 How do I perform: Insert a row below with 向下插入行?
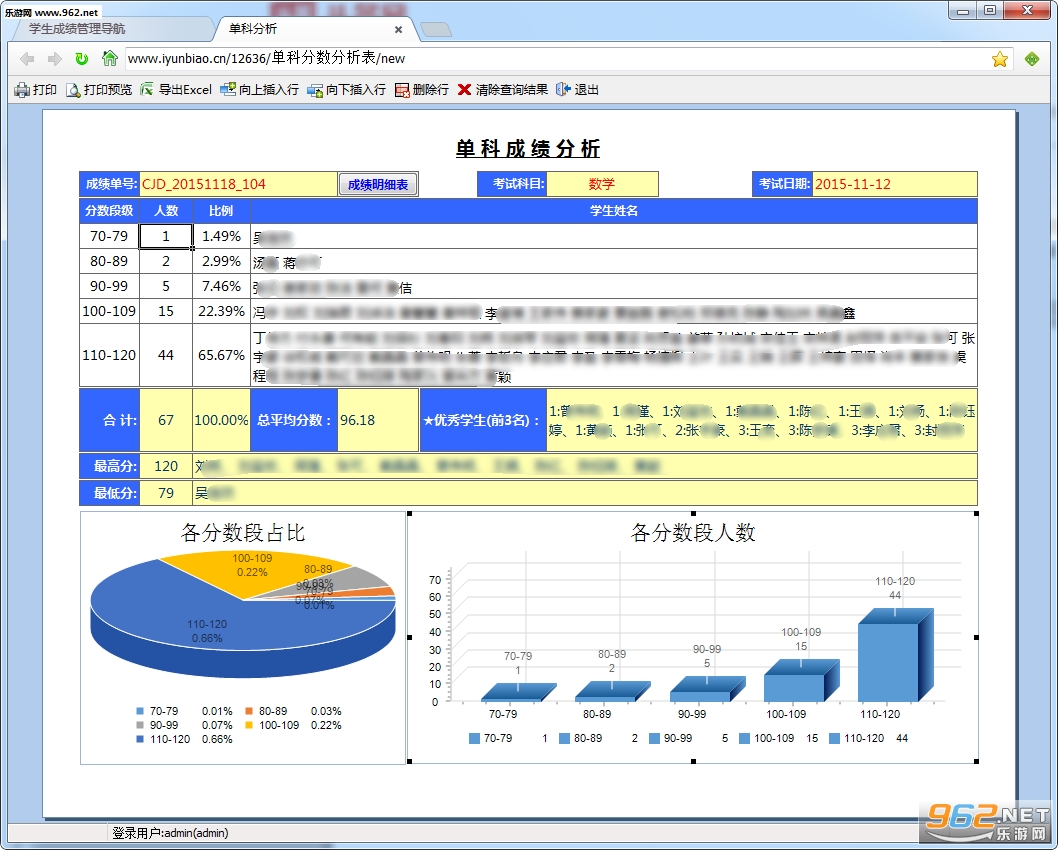pyautogui.click(x=346, y=90)
